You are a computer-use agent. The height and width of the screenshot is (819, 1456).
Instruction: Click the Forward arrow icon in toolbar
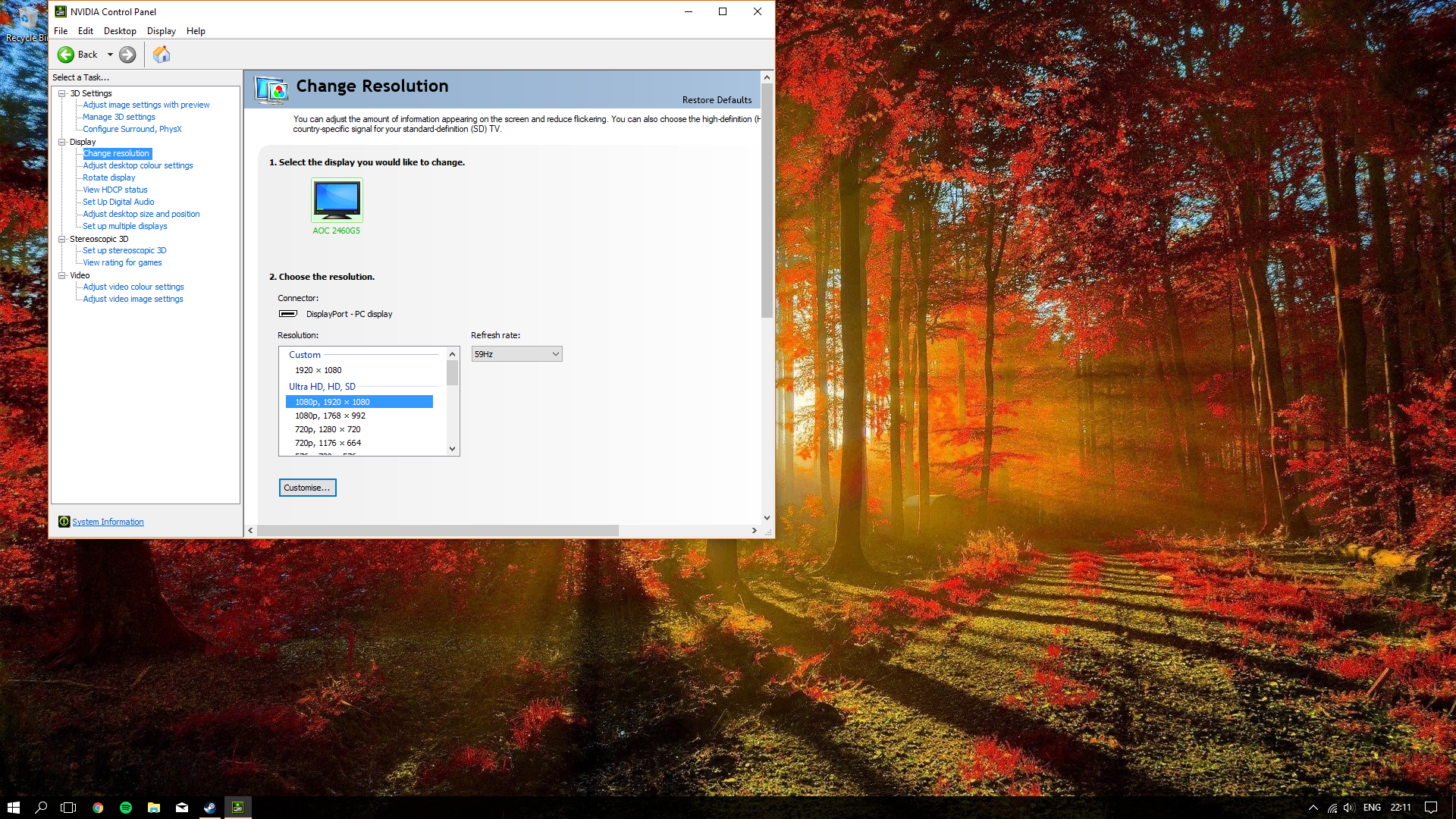pyautogui.click(x=127, y=55)
